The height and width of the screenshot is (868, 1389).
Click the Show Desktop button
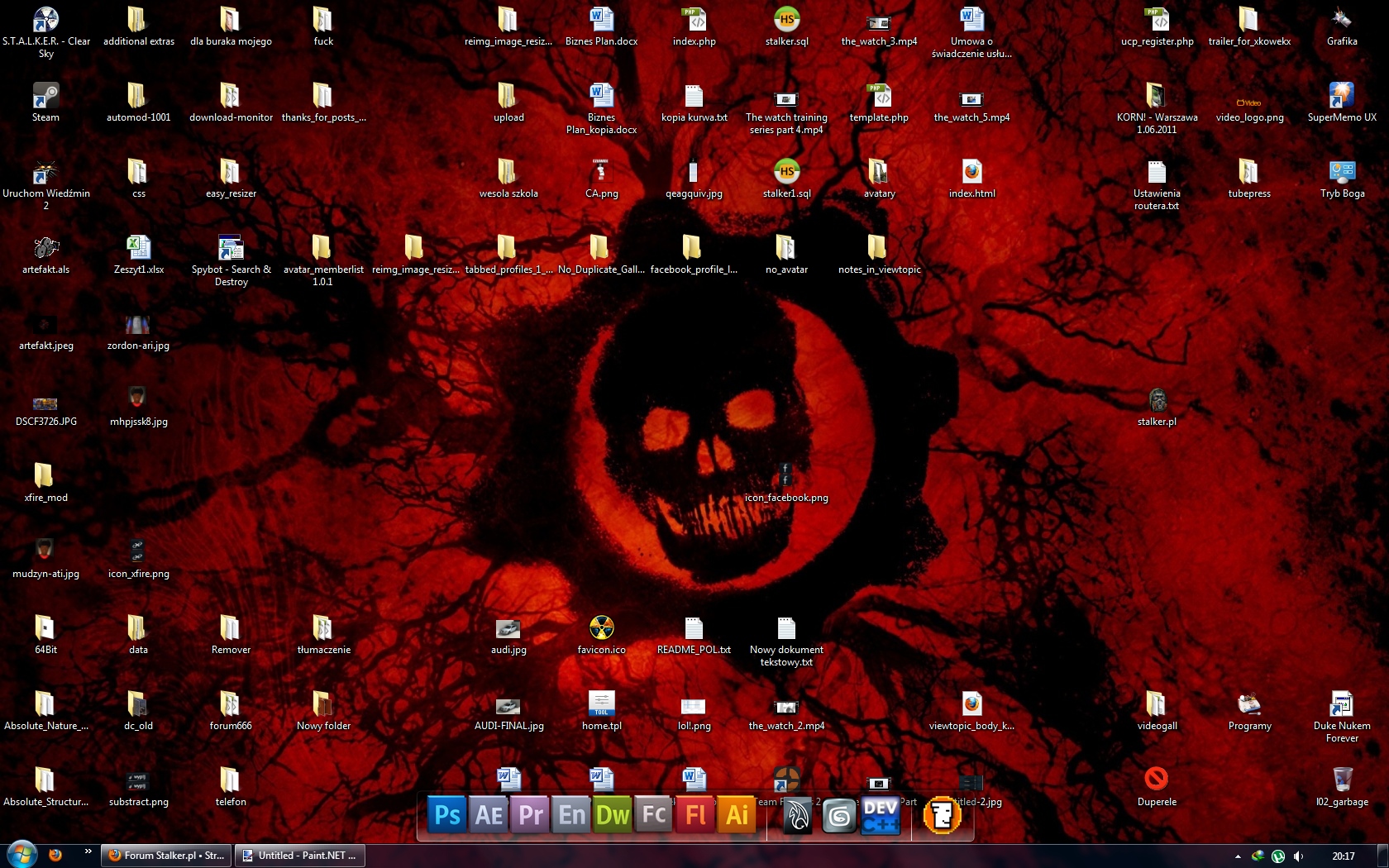coord(1382,856)
